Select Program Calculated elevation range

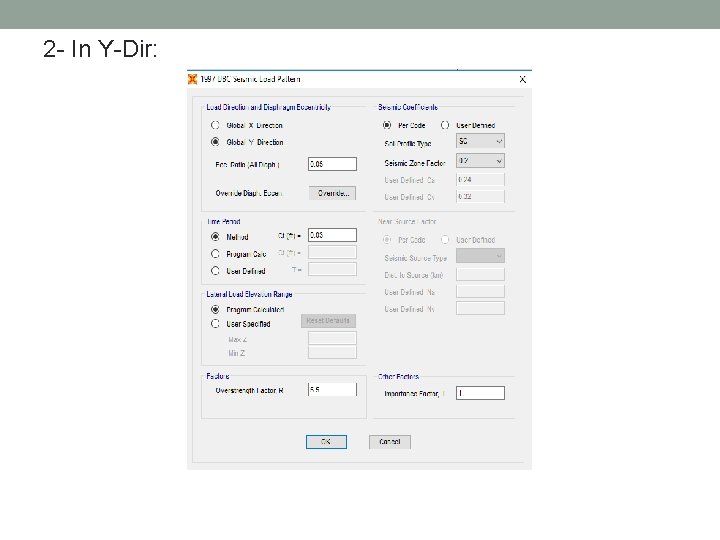(215, 309)
